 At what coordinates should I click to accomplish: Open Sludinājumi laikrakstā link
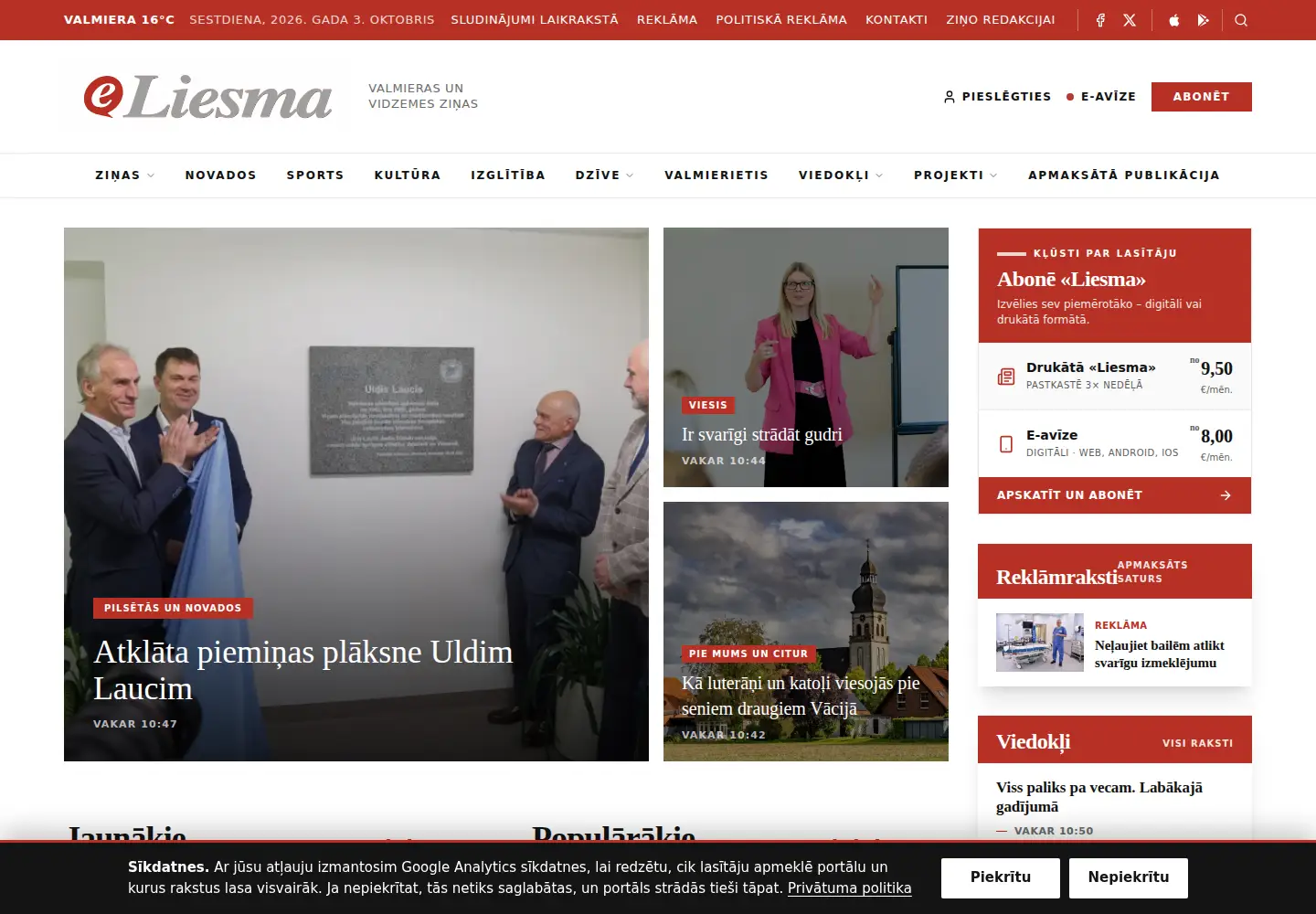click(535, 20)
